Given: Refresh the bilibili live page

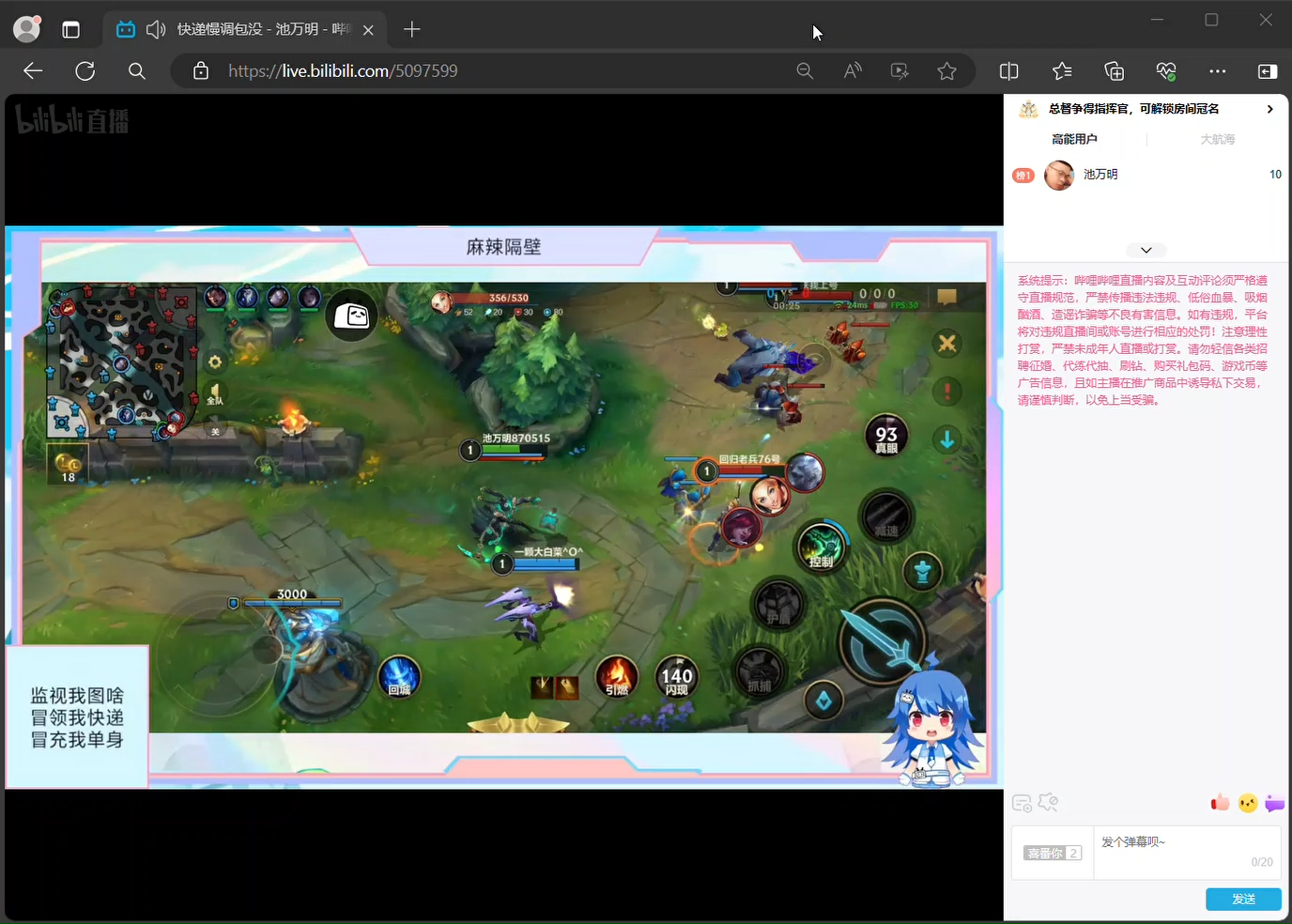Looking at the screenshot, I should (85, 70).
